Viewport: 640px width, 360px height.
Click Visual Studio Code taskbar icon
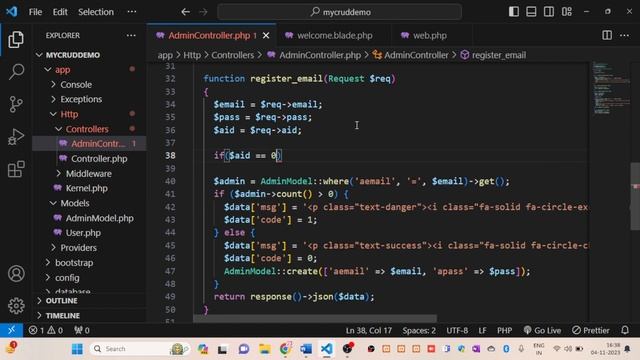[x=327, y=349]
